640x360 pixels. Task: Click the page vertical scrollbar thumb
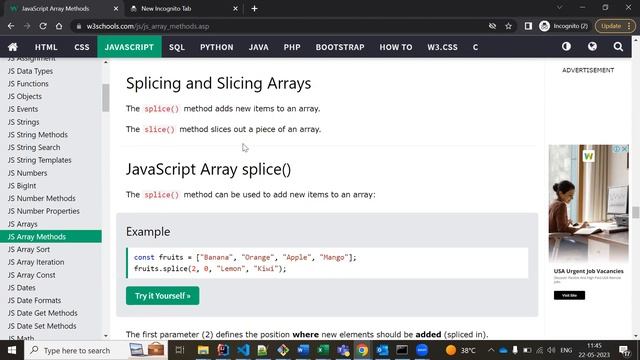636,212
